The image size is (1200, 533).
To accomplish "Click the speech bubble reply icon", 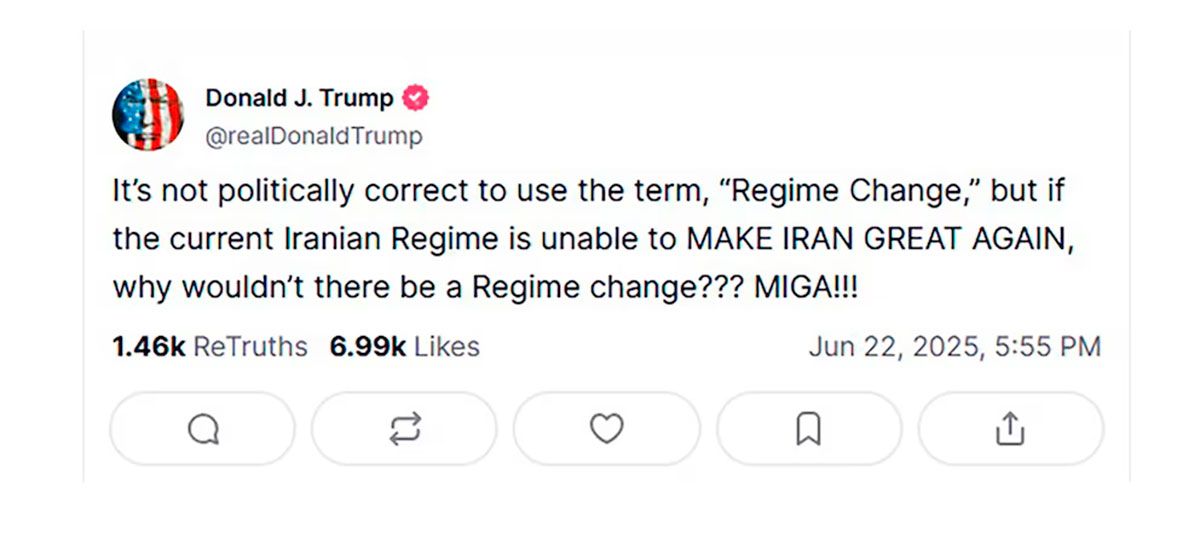I will pyautogui.click(x=203, y=429).
